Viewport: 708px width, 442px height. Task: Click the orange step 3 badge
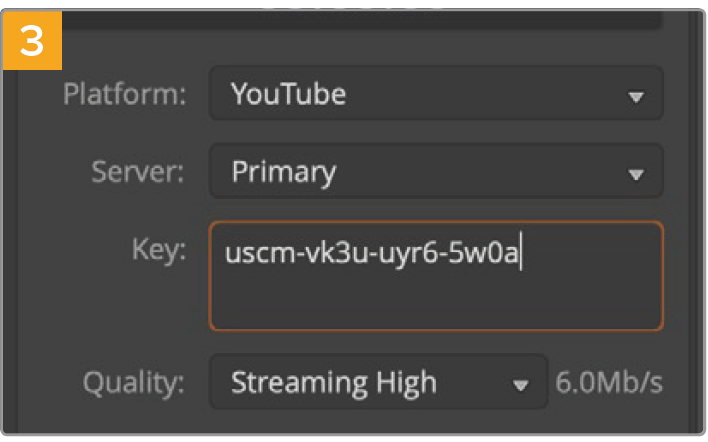coord(33,40)
